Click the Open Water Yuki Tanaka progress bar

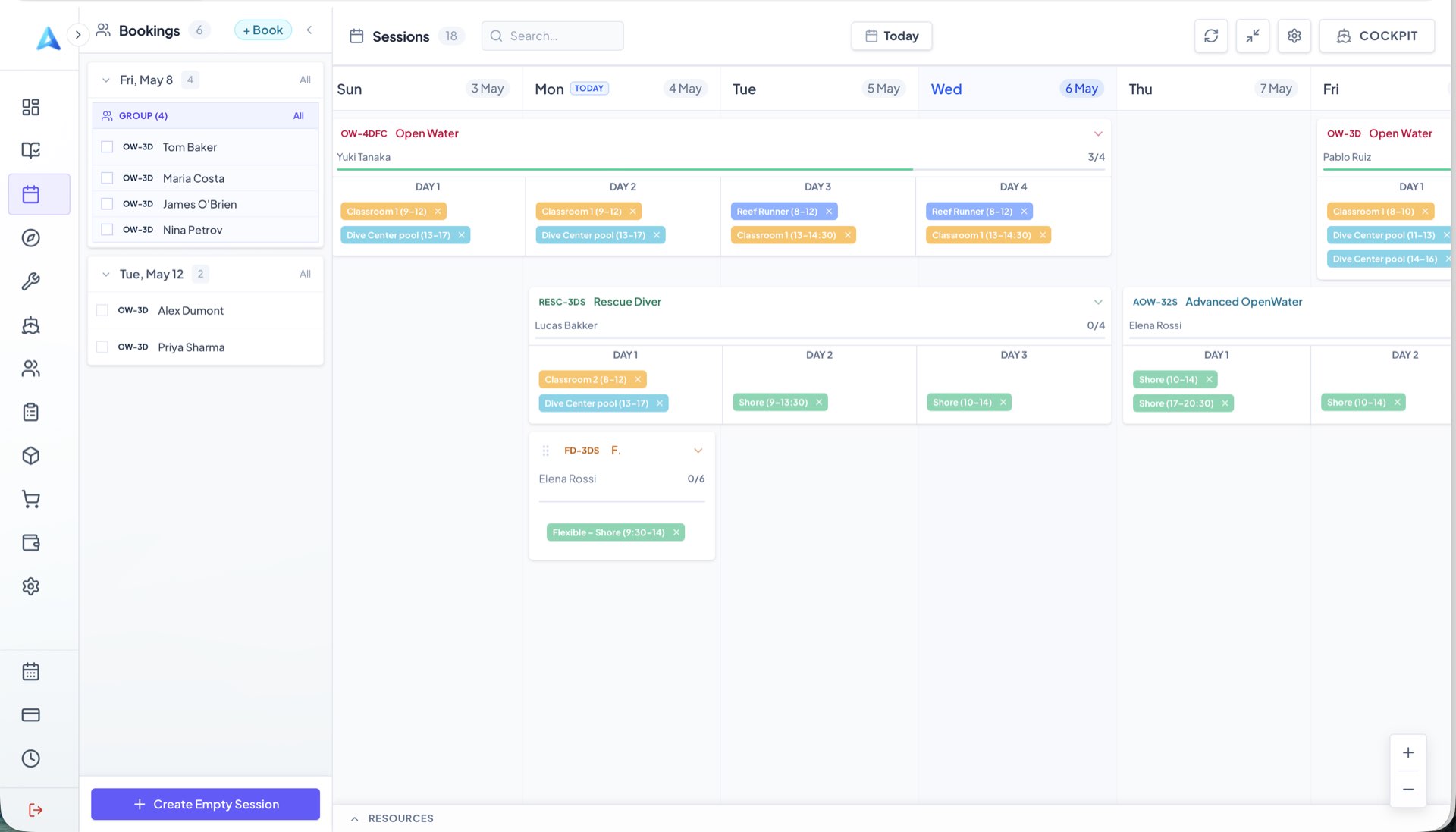[721, 169]
